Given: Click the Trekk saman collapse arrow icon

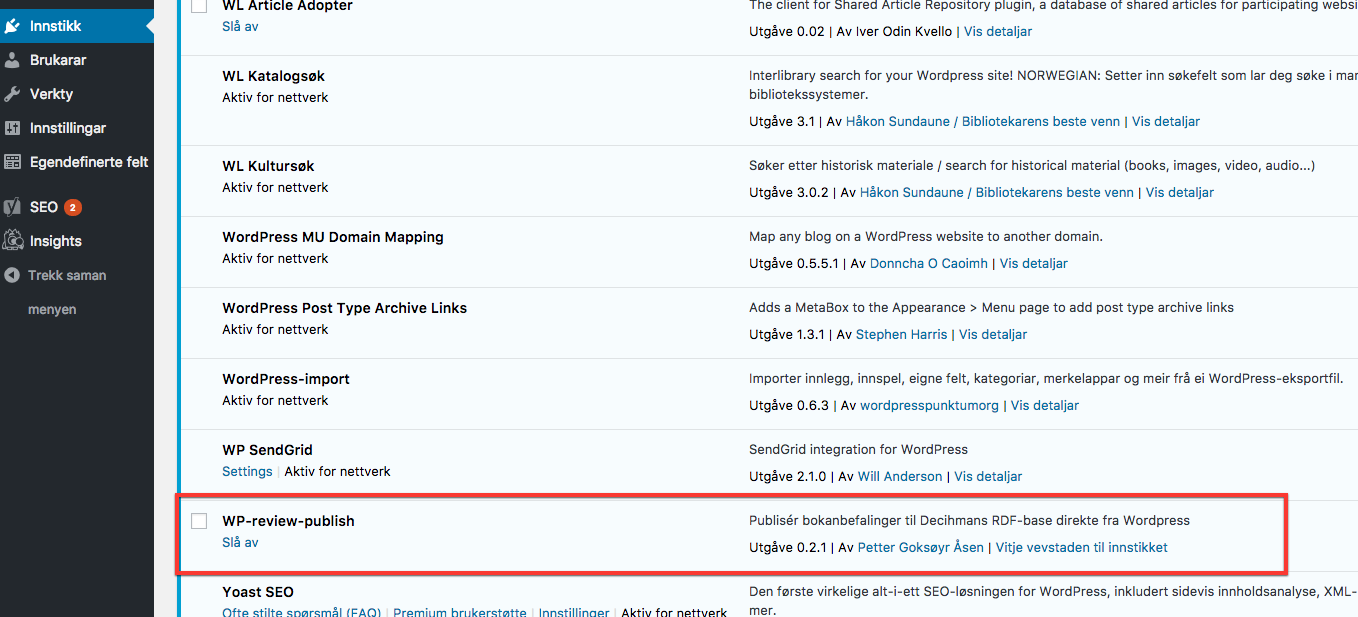Looking at the screenshot, I should [11, 275].
